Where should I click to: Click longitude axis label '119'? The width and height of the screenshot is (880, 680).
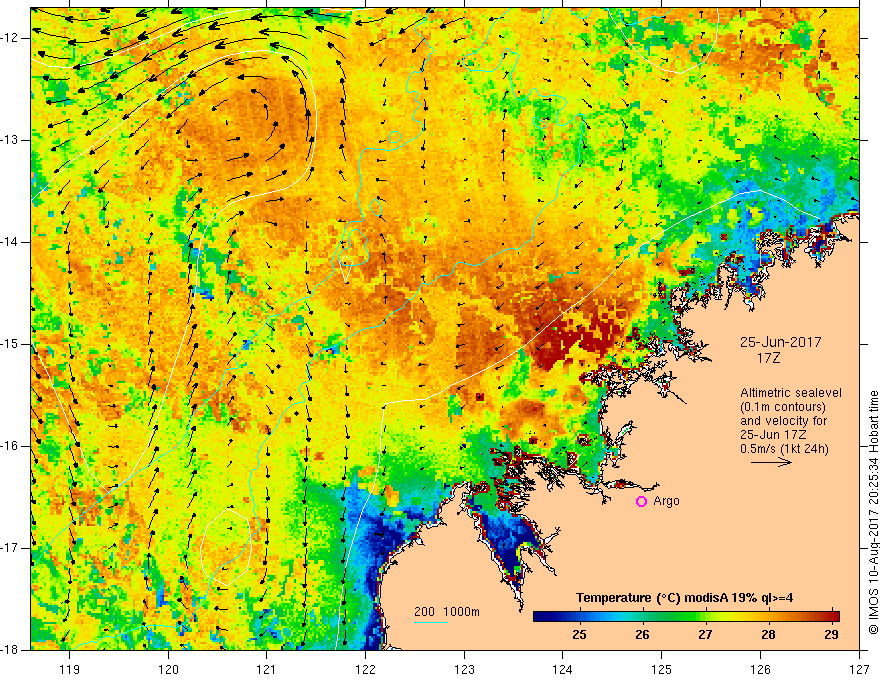click(70, 669)
